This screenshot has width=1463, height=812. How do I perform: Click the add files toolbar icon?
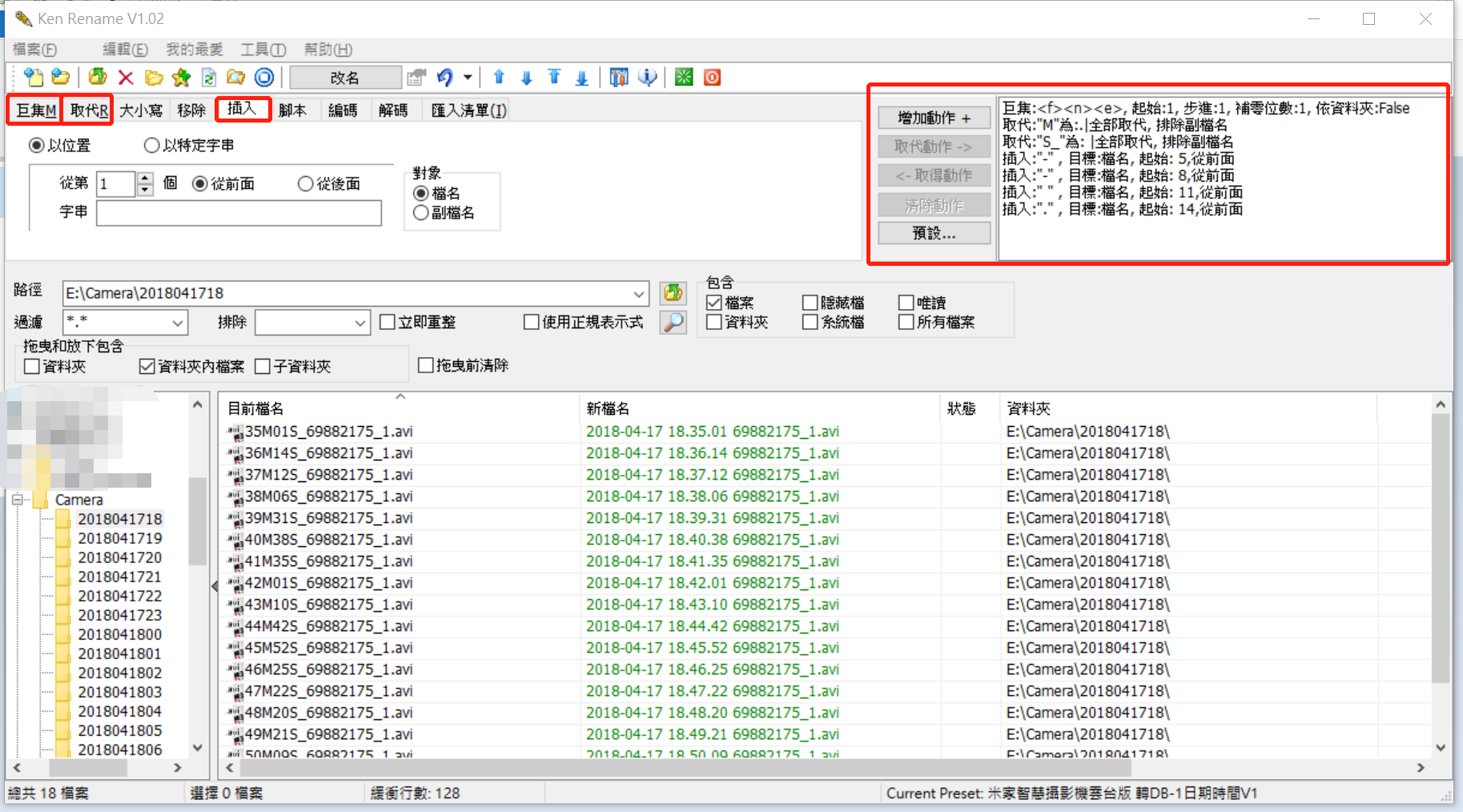[x=34, y=77]
